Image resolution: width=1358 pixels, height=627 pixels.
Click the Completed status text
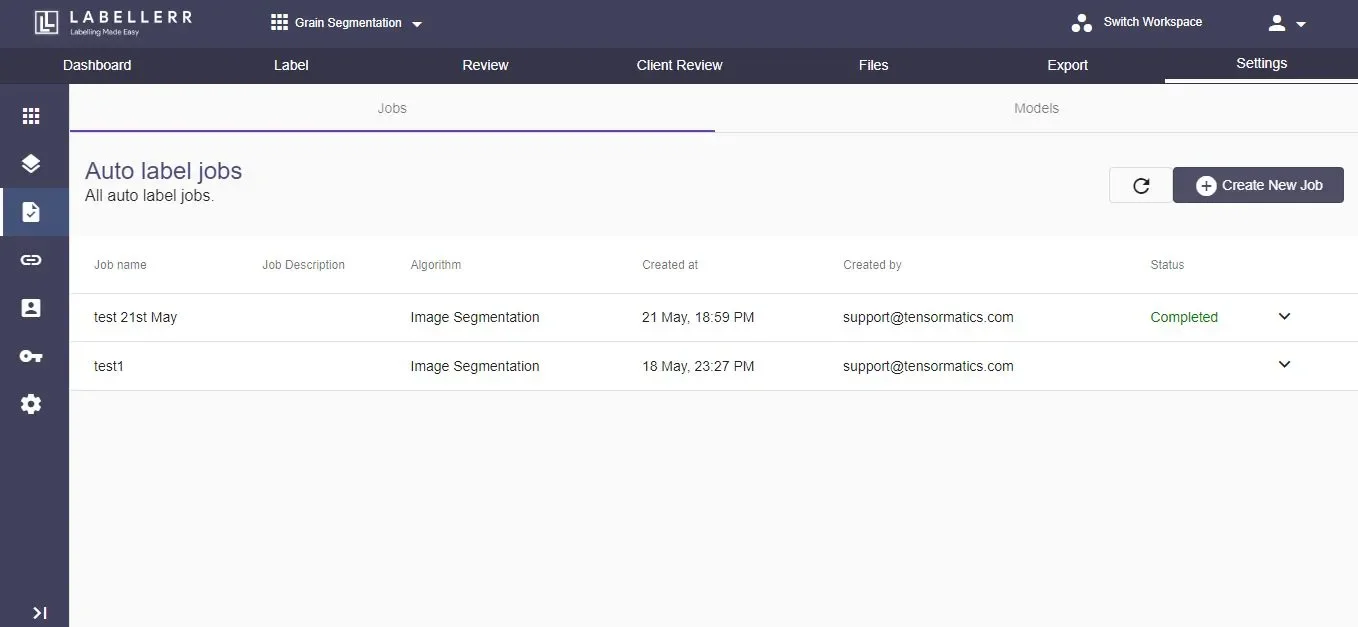pyautogui.click(x=1184, y=317)
